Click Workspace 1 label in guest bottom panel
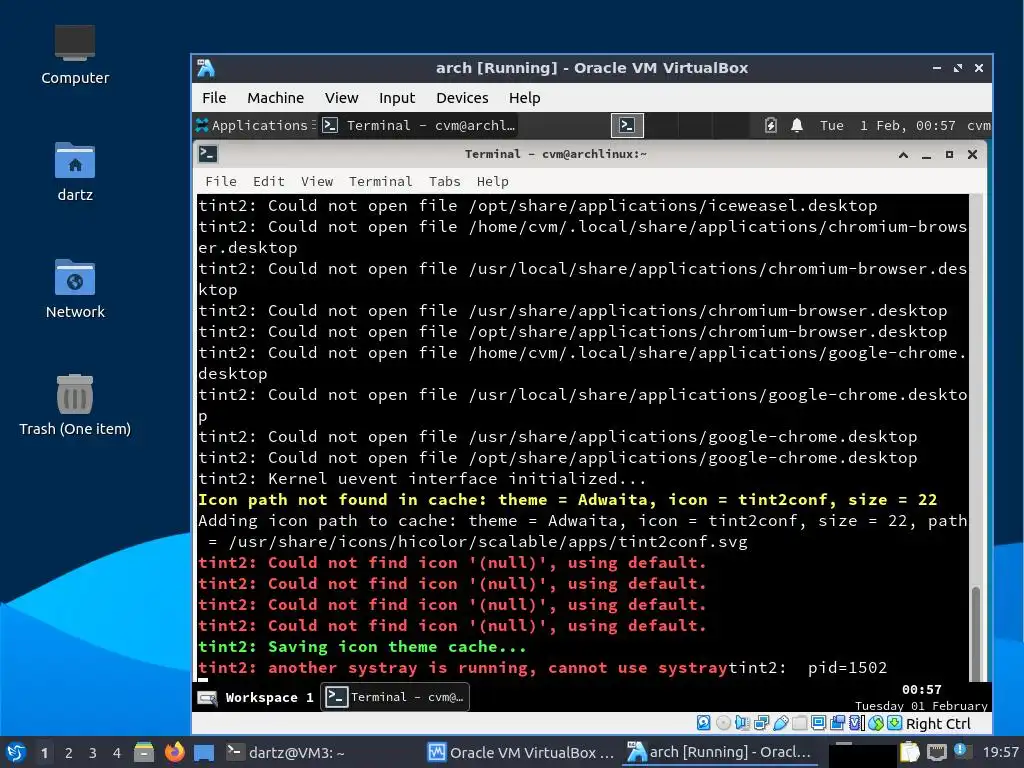Image resolution: width=1024 pixels, height=768 pixels. [269, 697]
